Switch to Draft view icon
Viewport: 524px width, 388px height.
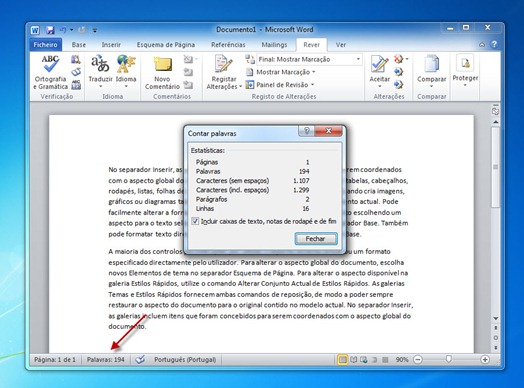point(385,360)
